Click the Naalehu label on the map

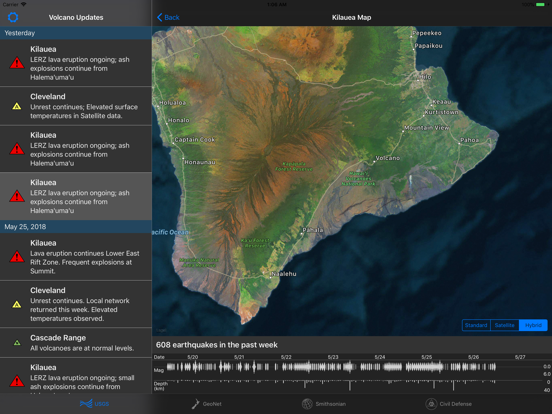click(x=284, y=274)
